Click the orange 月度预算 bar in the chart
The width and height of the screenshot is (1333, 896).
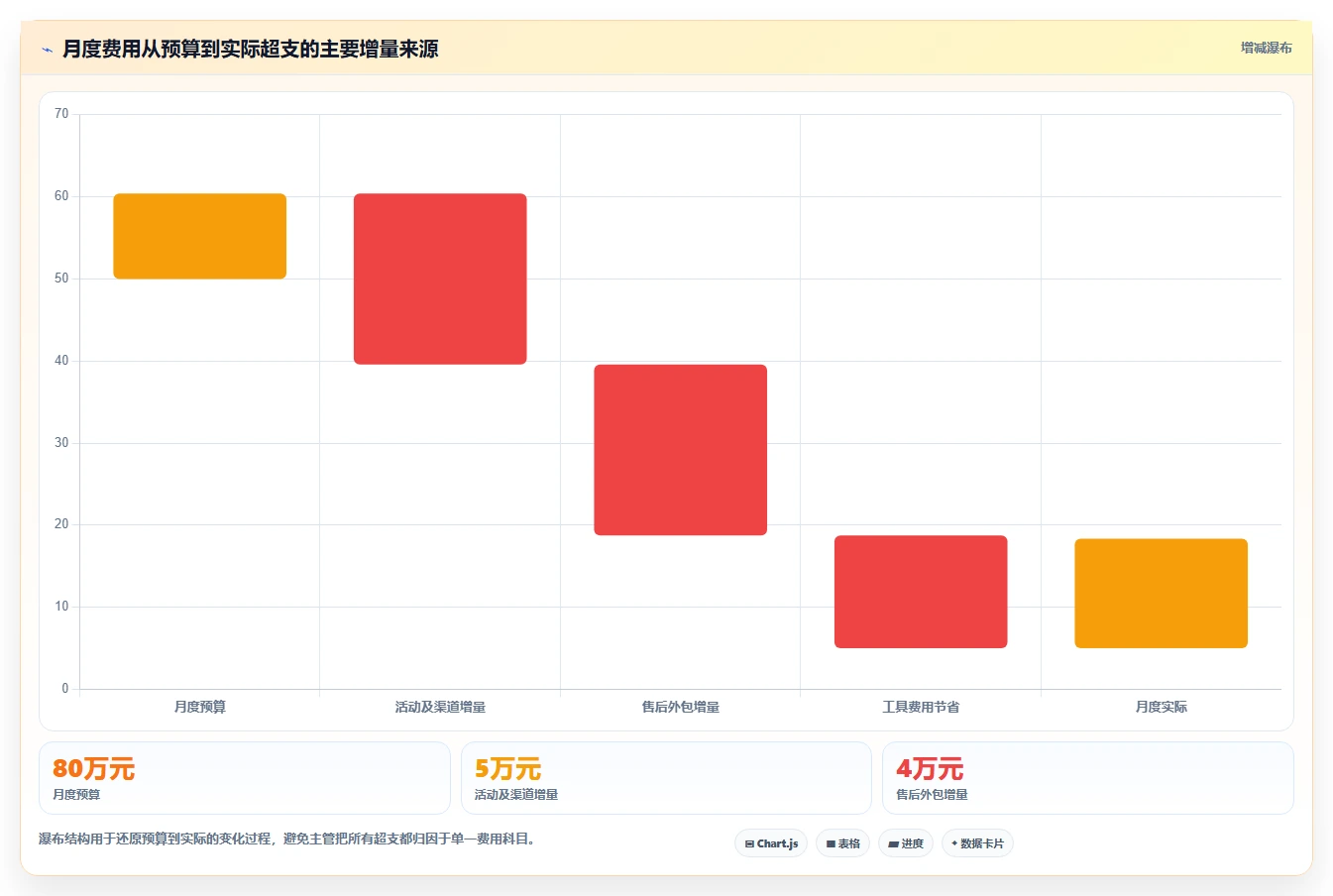pos(200,236)
